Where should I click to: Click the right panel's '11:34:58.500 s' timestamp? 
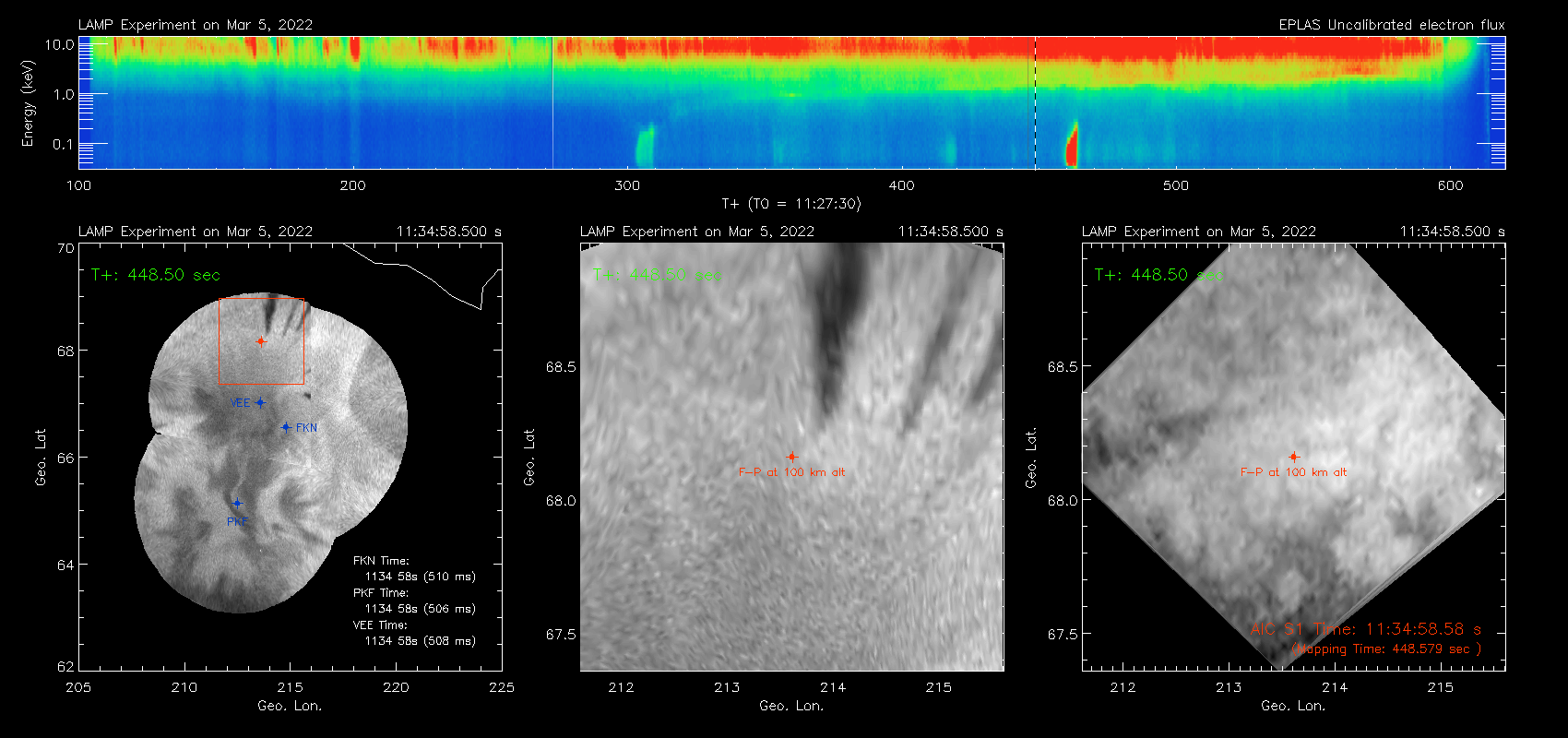click(x=1453, y=232)
